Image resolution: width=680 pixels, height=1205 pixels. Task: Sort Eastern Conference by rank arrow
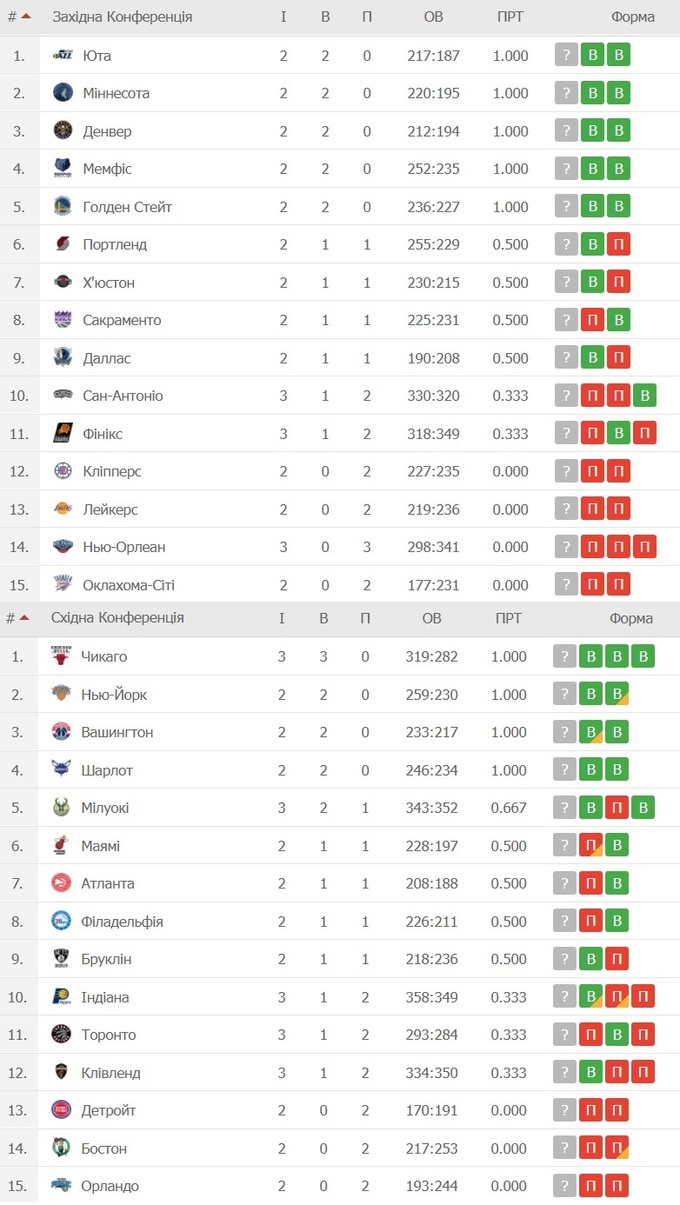[24, 618]
